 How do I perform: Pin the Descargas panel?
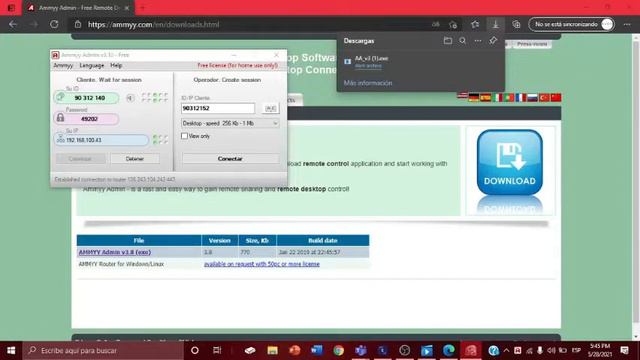[493, 40]
